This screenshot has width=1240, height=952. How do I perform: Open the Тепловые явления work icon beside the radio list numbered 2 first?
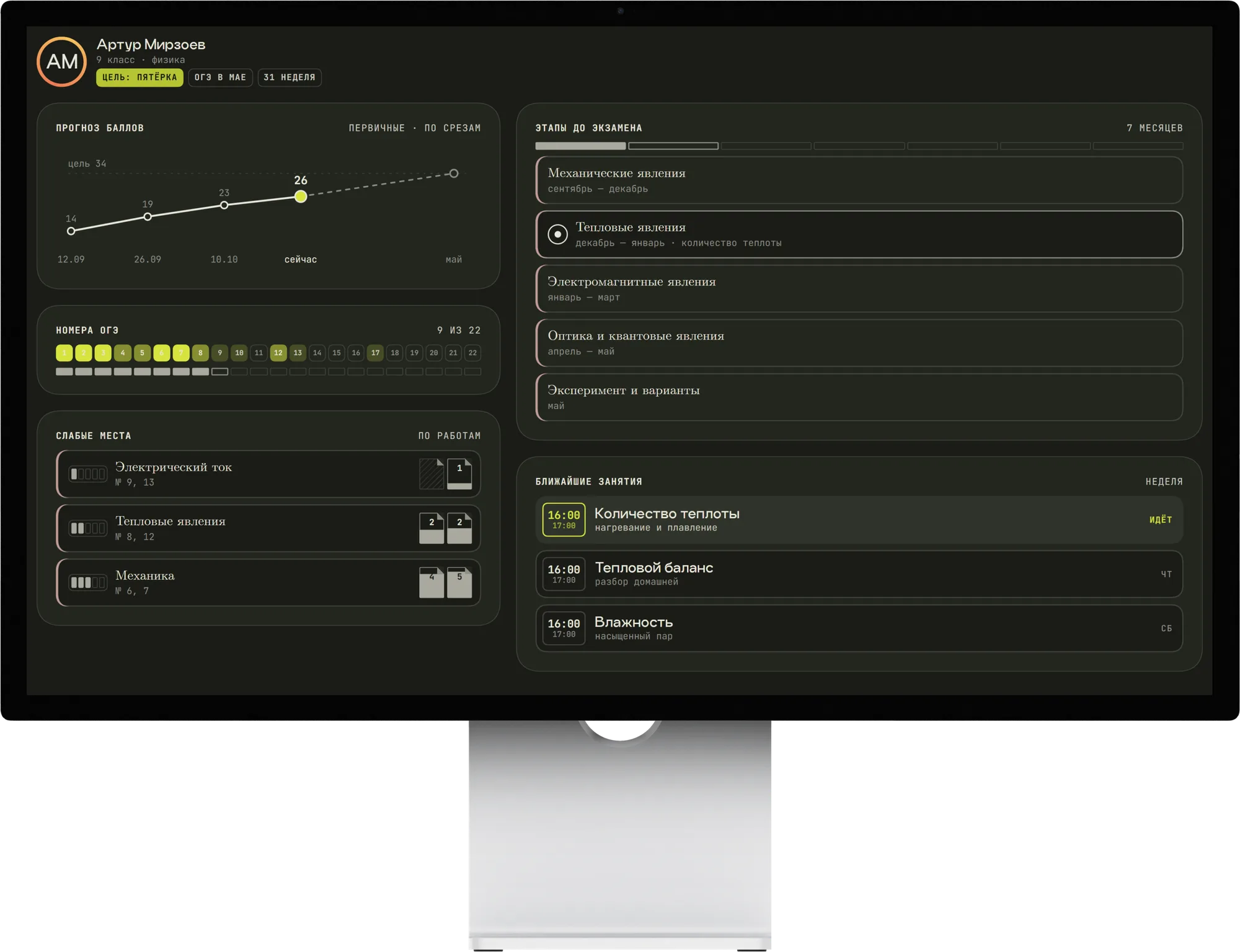click(x=432, y=528)
